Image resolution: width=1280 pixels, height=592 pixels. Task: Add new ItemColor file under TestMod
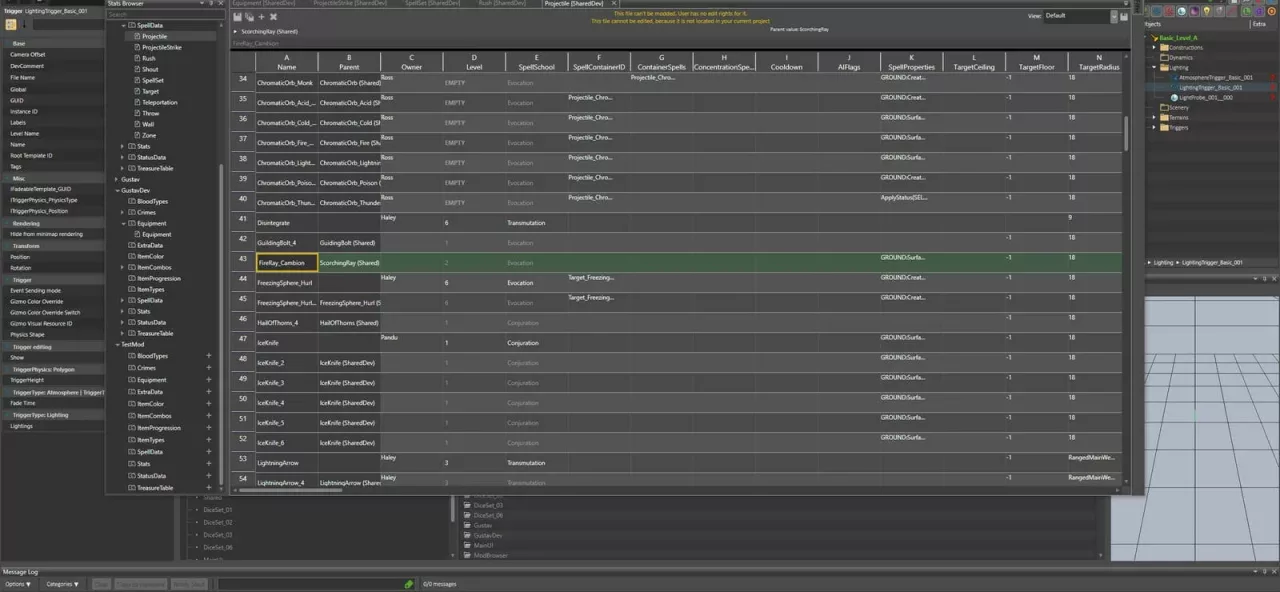(x=209, y=404)
